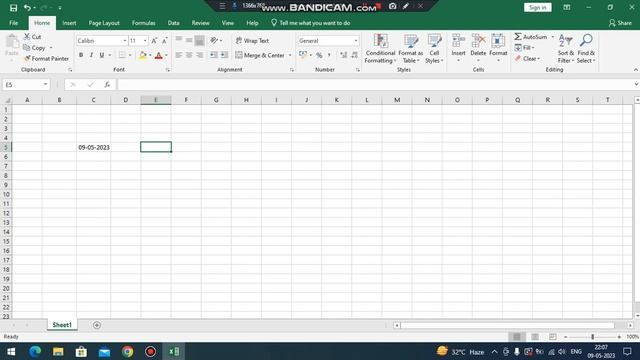The height and width of the screenshot is (360, 640).
Task: Toggle Italic formatting
Action: pos(91,55)
